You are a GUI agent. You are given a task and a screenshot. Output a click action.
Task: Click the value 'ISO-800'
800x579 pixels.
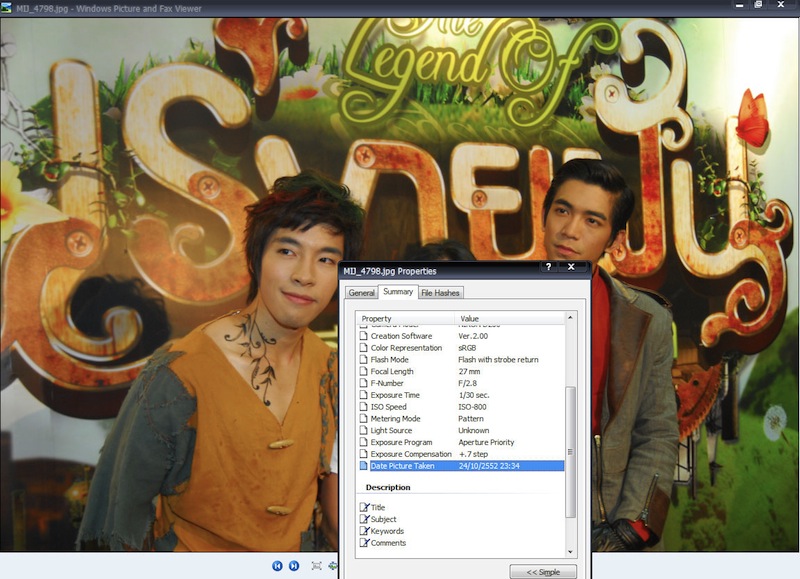(472, 407)
